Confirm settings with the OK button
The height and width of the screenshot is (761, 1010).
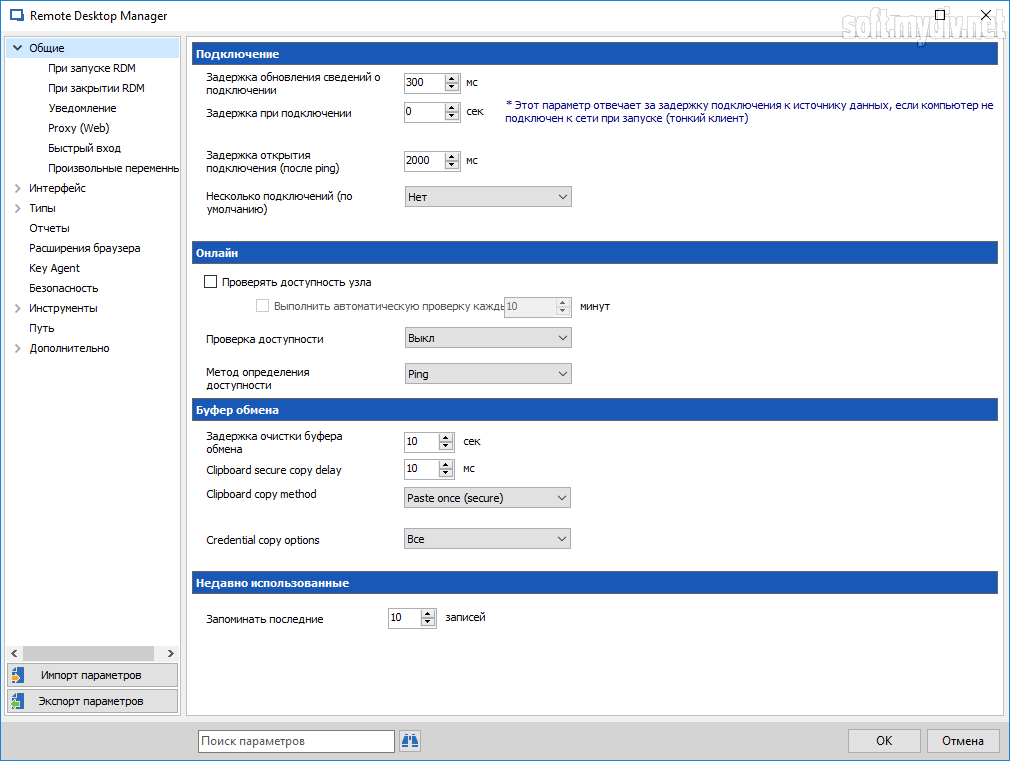pos(884,740)
